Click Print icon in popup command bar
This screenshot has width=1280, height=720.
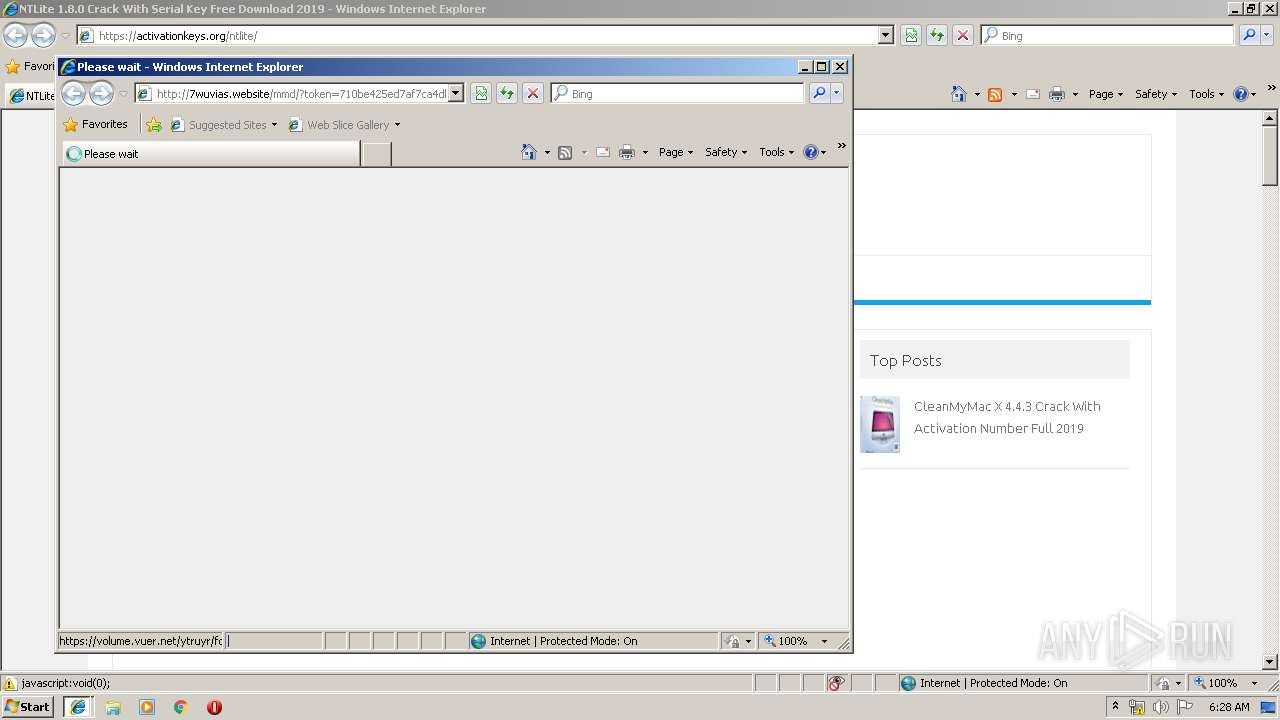coord(627,152)
